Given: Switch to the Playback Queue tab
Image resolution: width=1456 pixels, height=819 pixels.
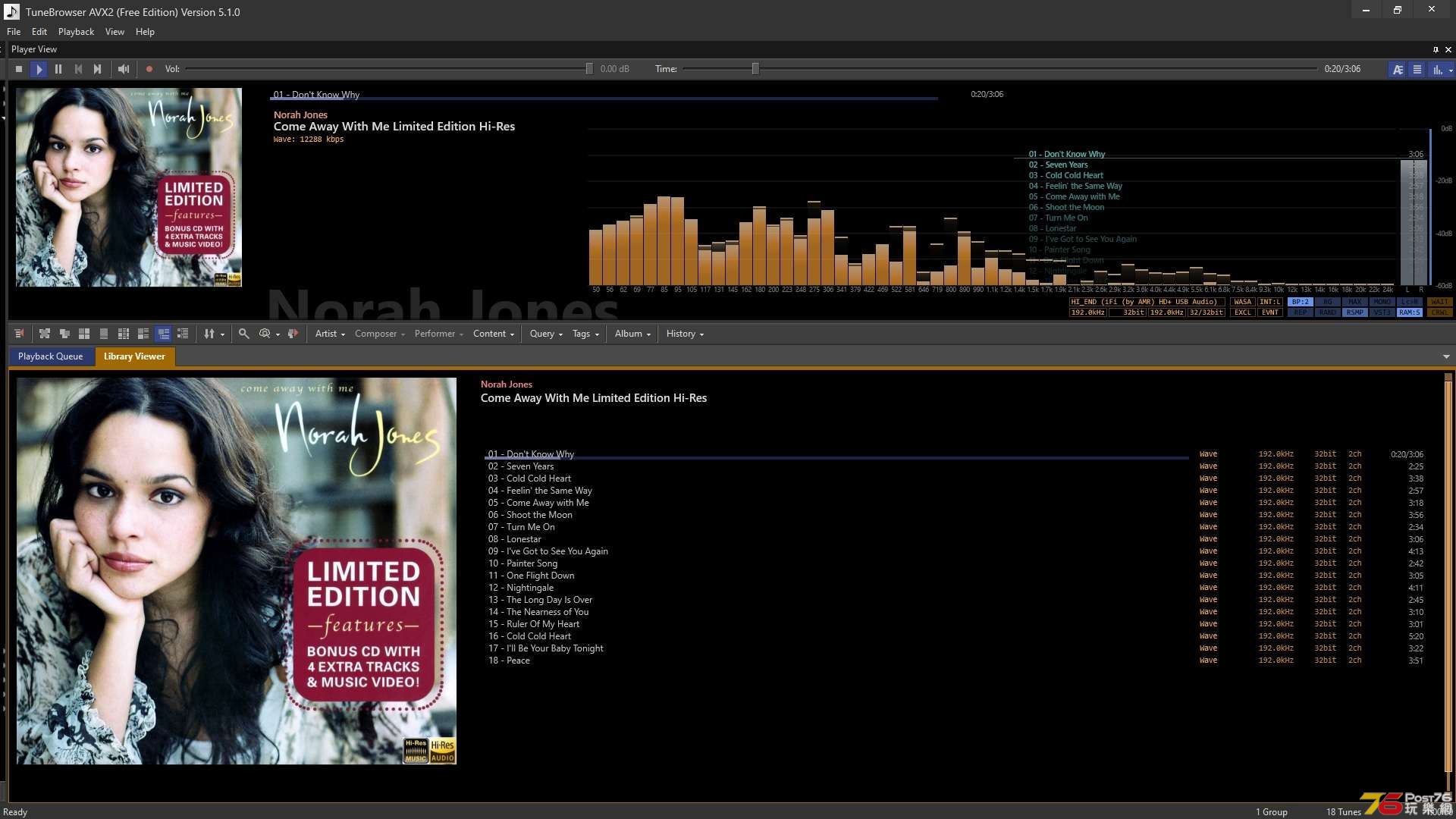Looking at the screenshot, I should click(x=51, y=356).
